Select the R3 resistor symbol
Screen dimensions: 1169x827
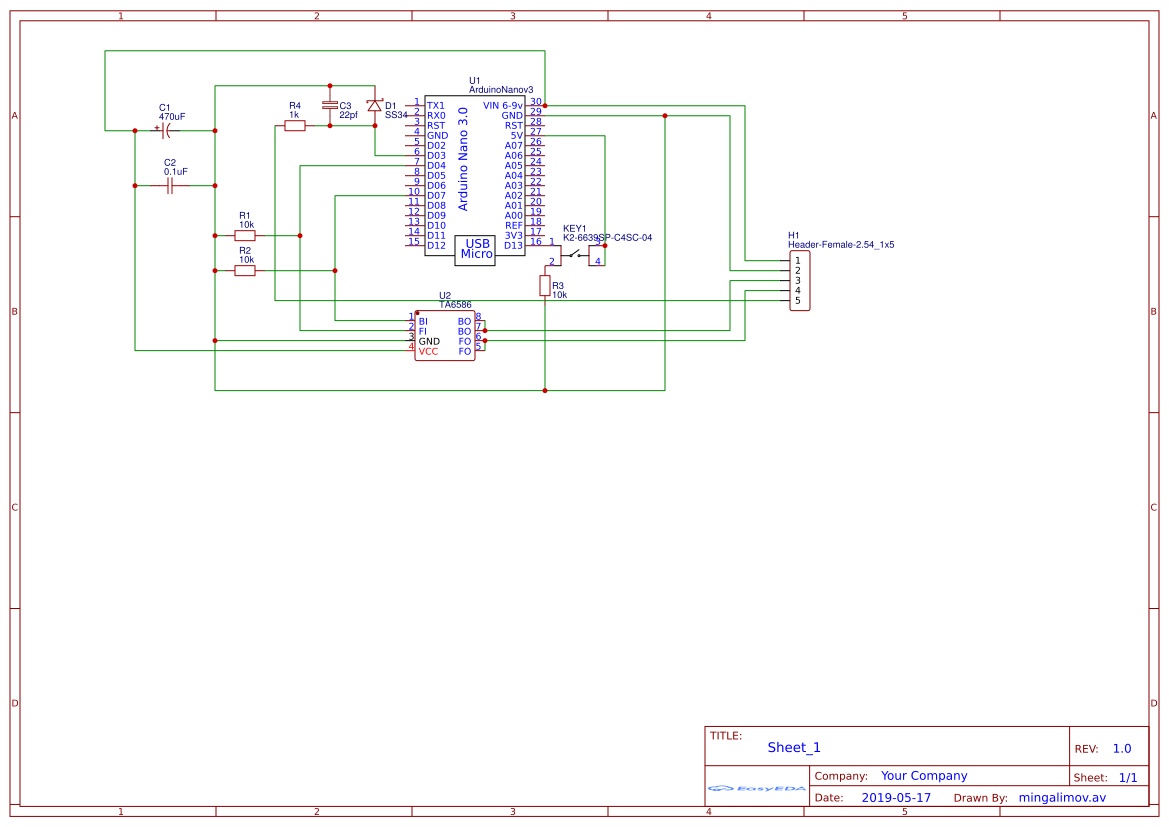(545, 286)
